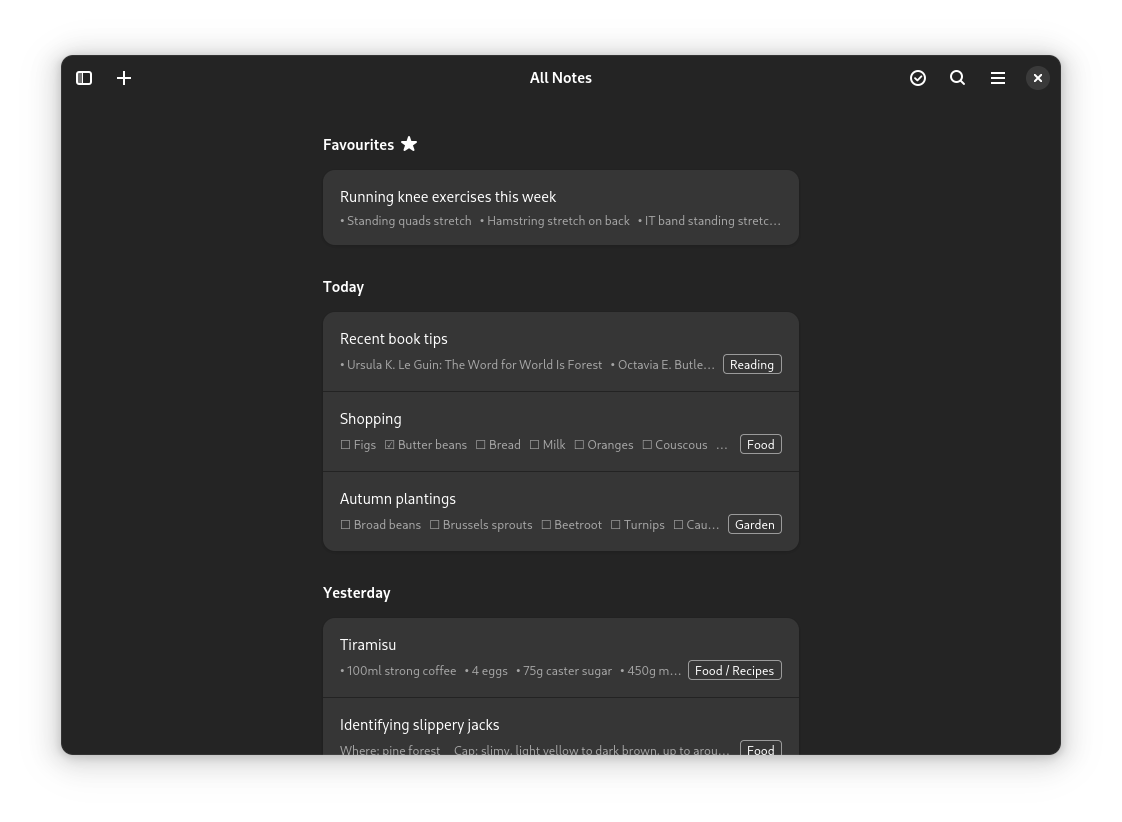This screenshot has height=822, width=1122.
Task: Click the Food / Recipes tag
Action: 734,671
